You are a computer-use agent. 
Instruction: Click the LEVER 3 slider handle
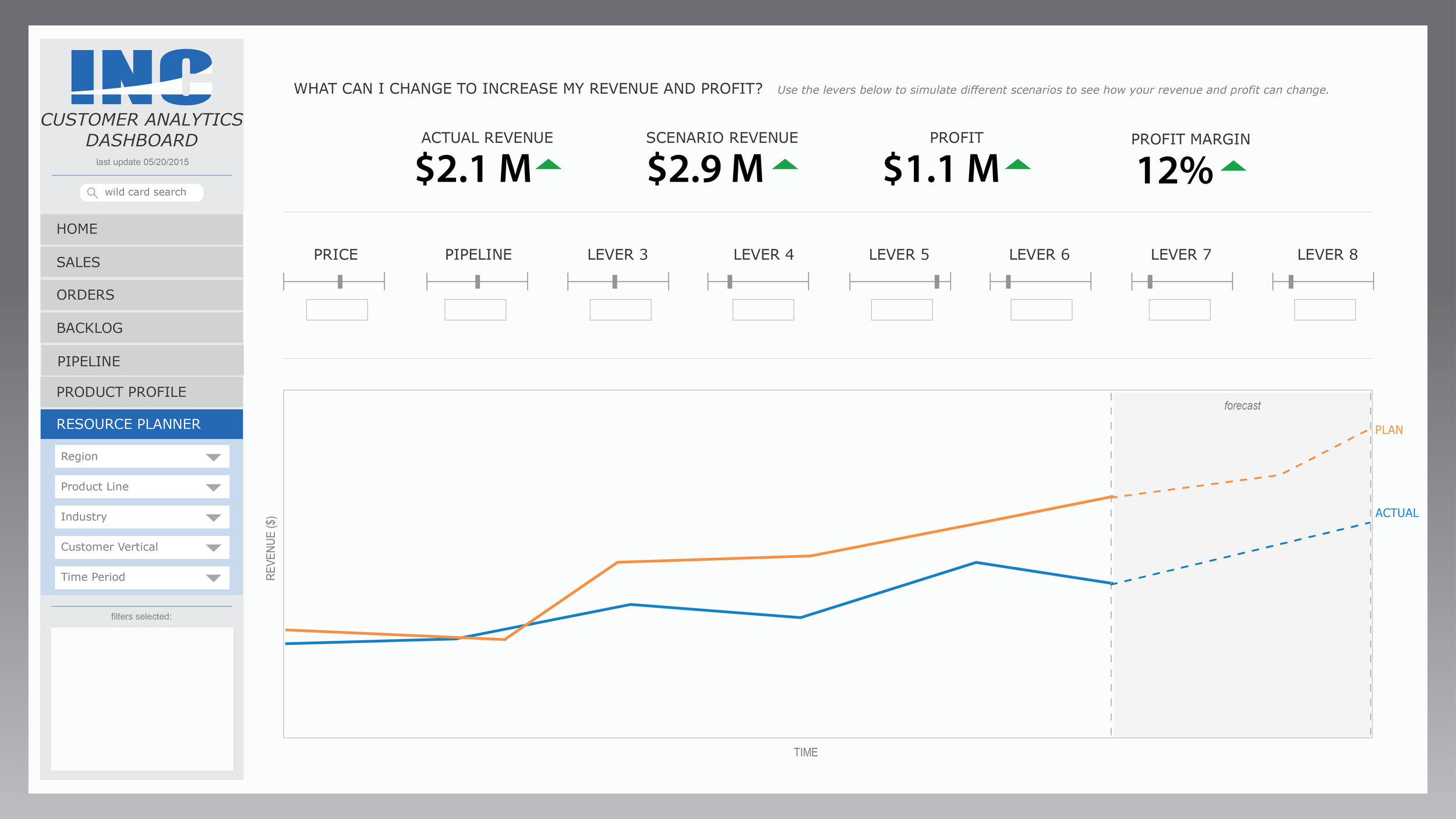tap(614, 282)
